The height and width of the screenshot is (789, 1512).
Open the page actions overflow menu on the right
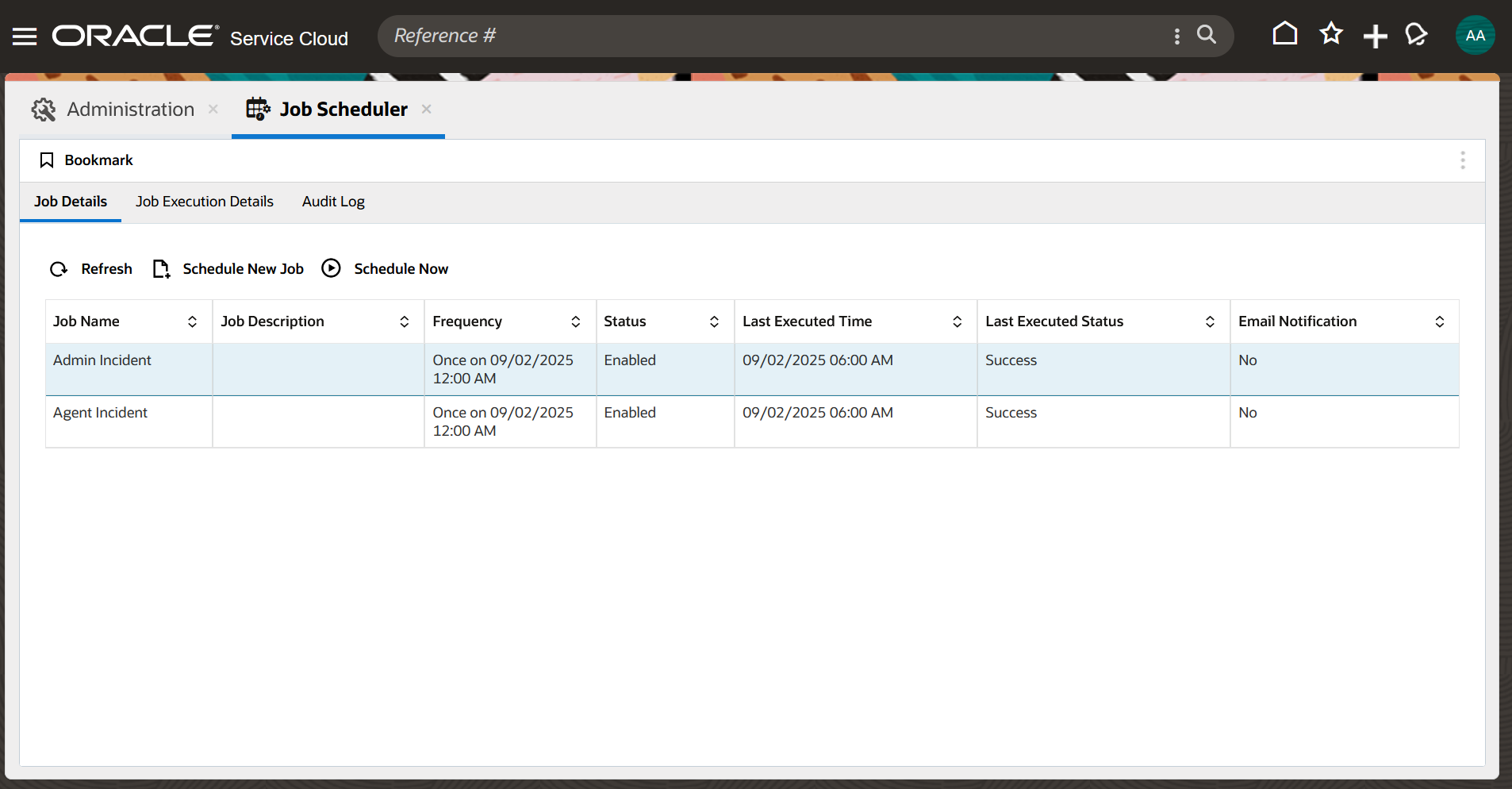point(1464,160)
